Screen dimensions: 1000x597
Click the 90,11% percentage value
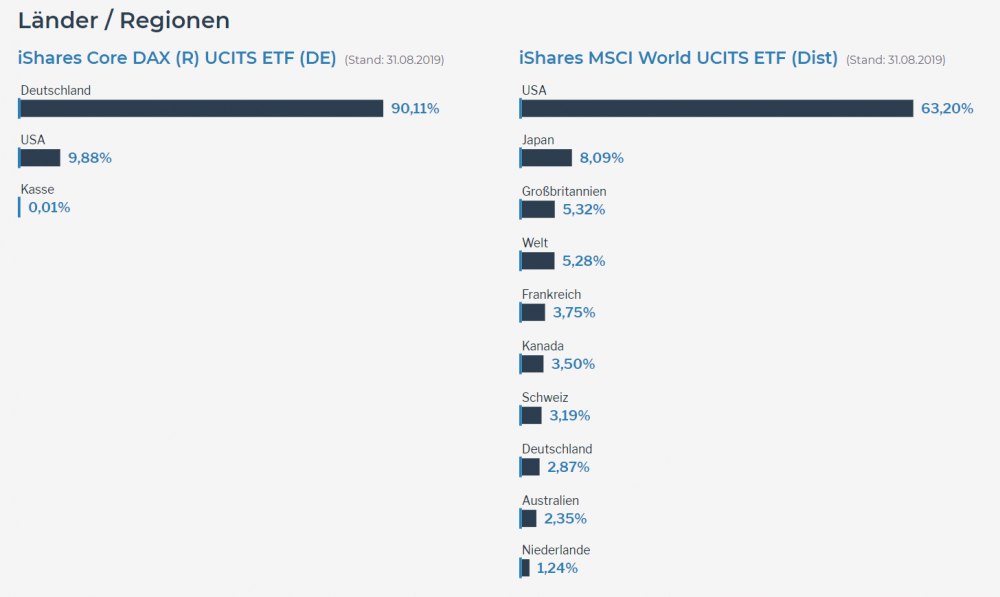coord(415,108)
